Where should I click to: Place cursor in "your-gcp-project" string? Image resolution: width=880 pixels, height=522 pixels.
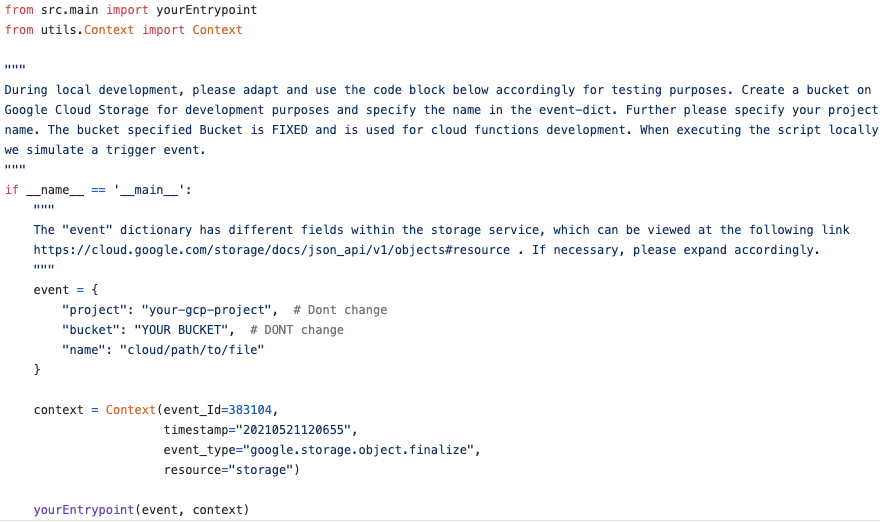206,310
